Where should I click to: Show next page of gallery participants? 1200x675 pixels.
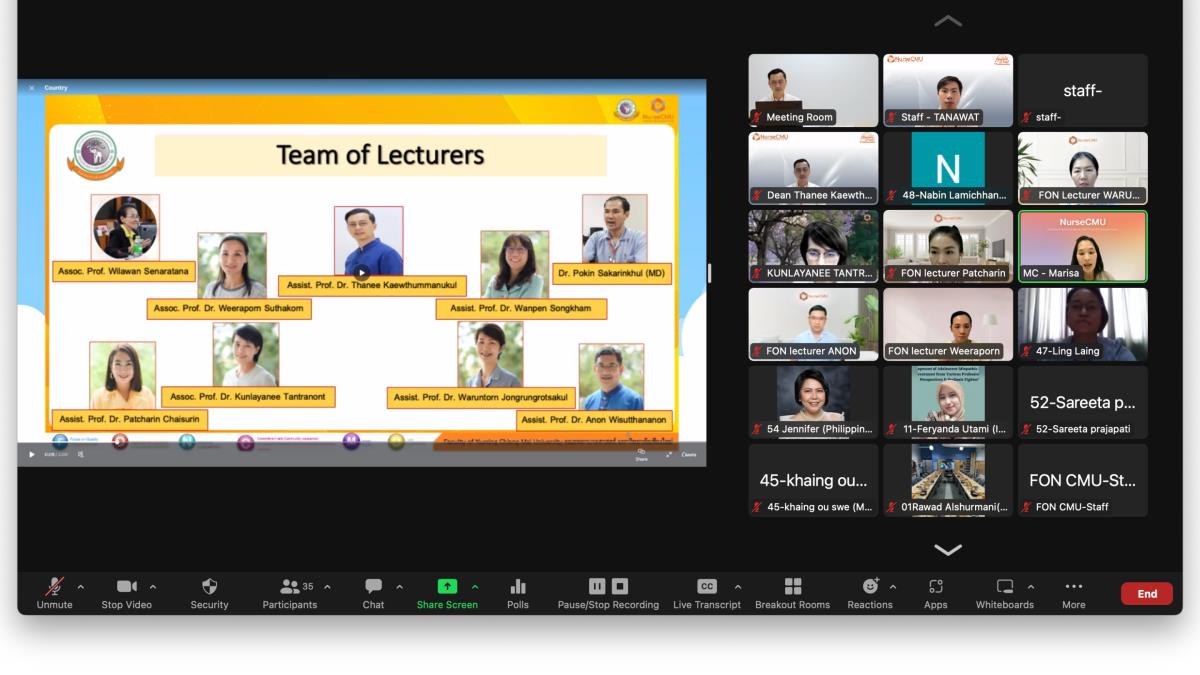[948, 549]
